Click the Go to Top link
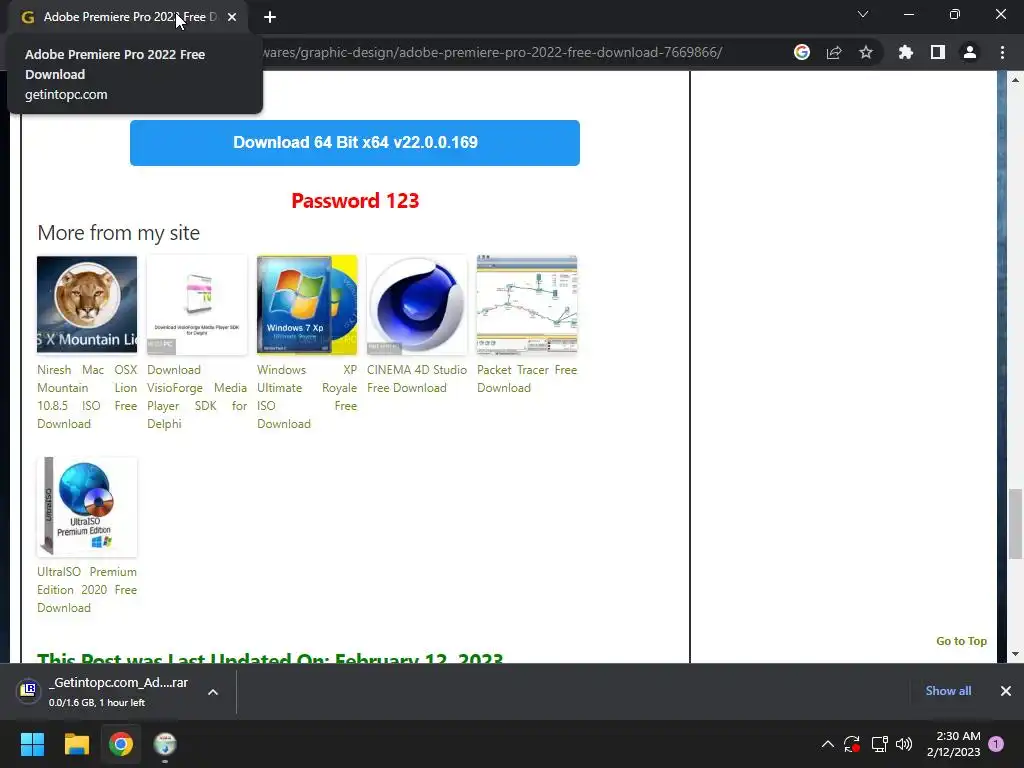The width and height of the screenshot is (1024, 768). point(961,641)
